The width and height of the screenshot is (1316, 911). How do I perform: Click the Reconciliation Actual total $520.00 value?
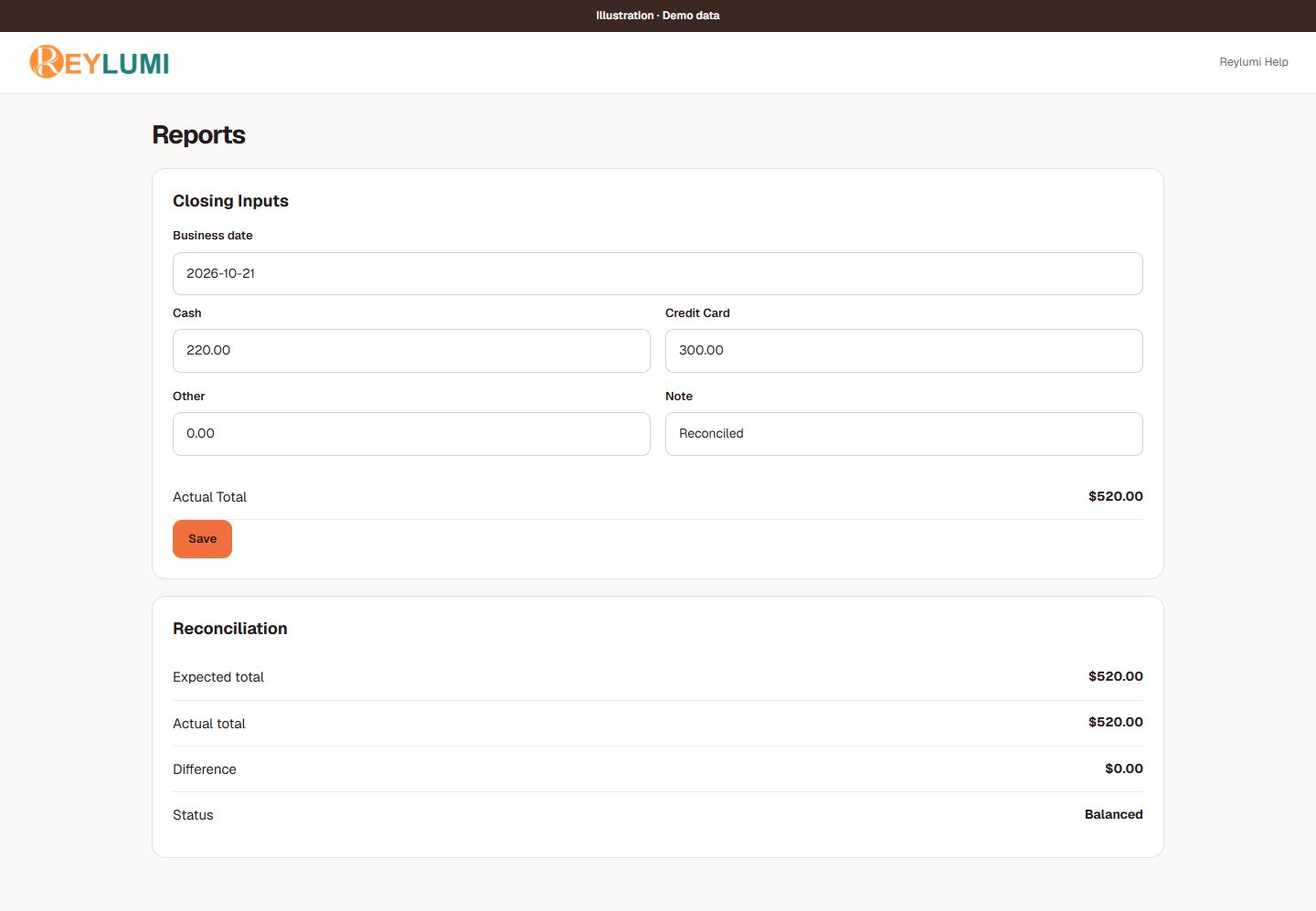coord(1116,722)
